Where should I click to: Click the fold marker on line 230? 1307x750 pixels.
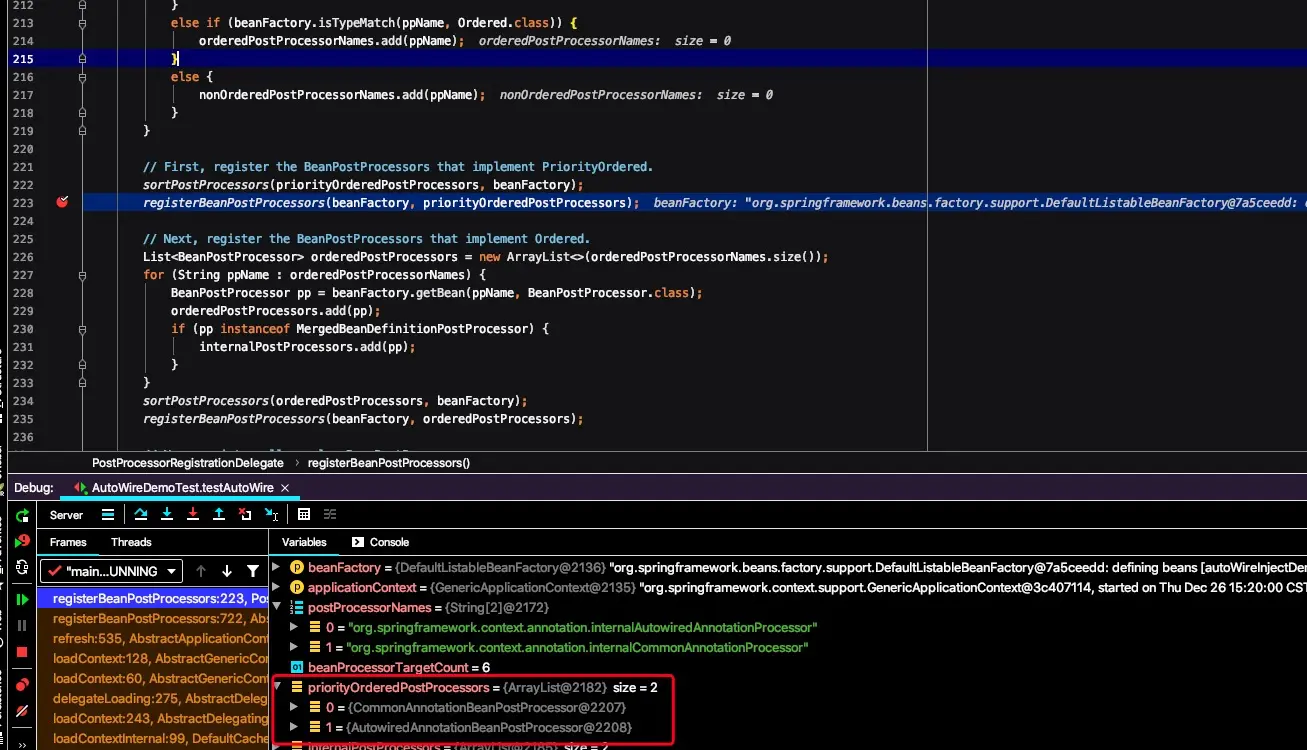[x=82, y=329]
